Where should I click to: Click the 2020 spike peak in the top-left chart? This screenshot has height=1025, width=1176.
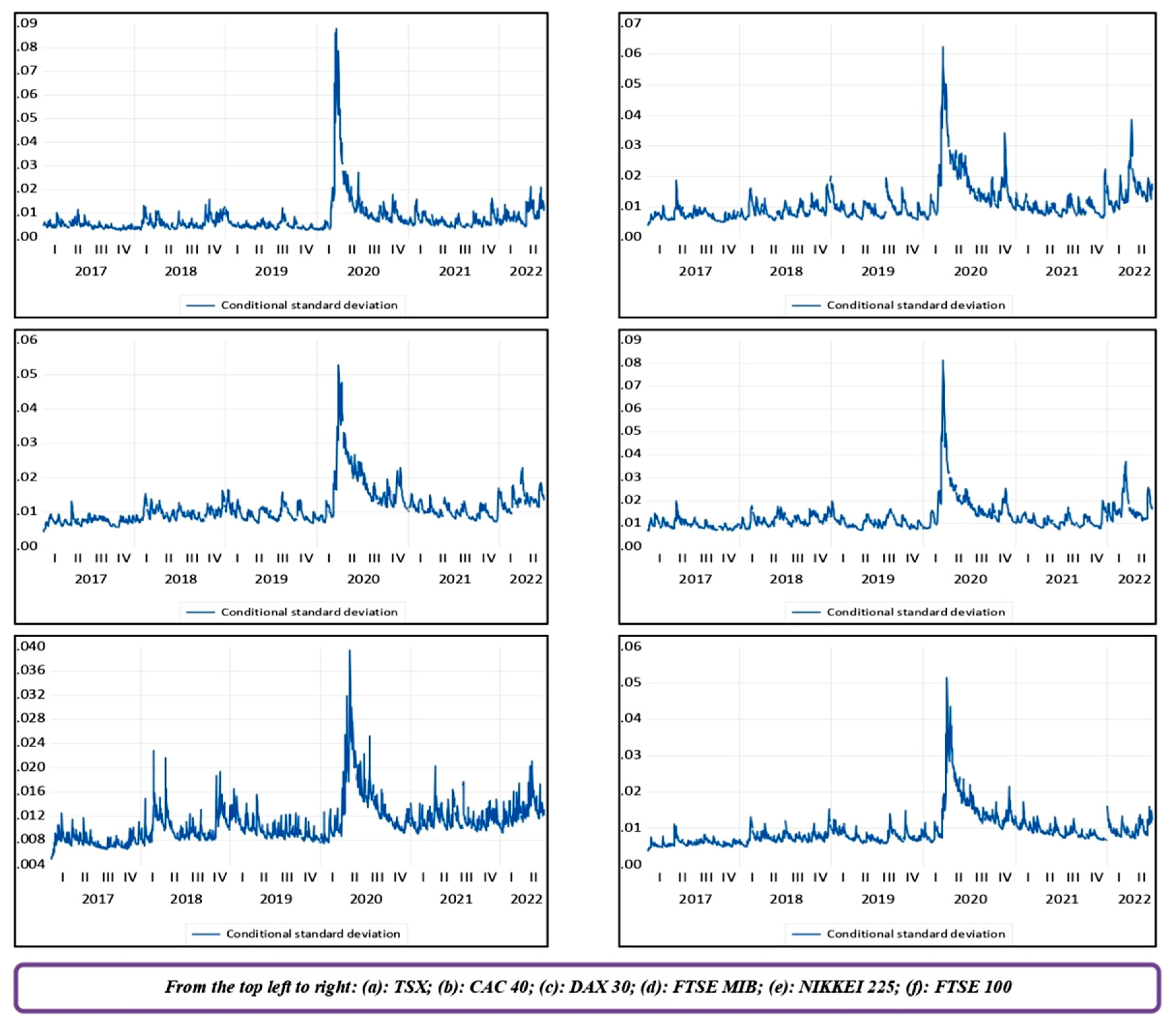click(336, 30)
